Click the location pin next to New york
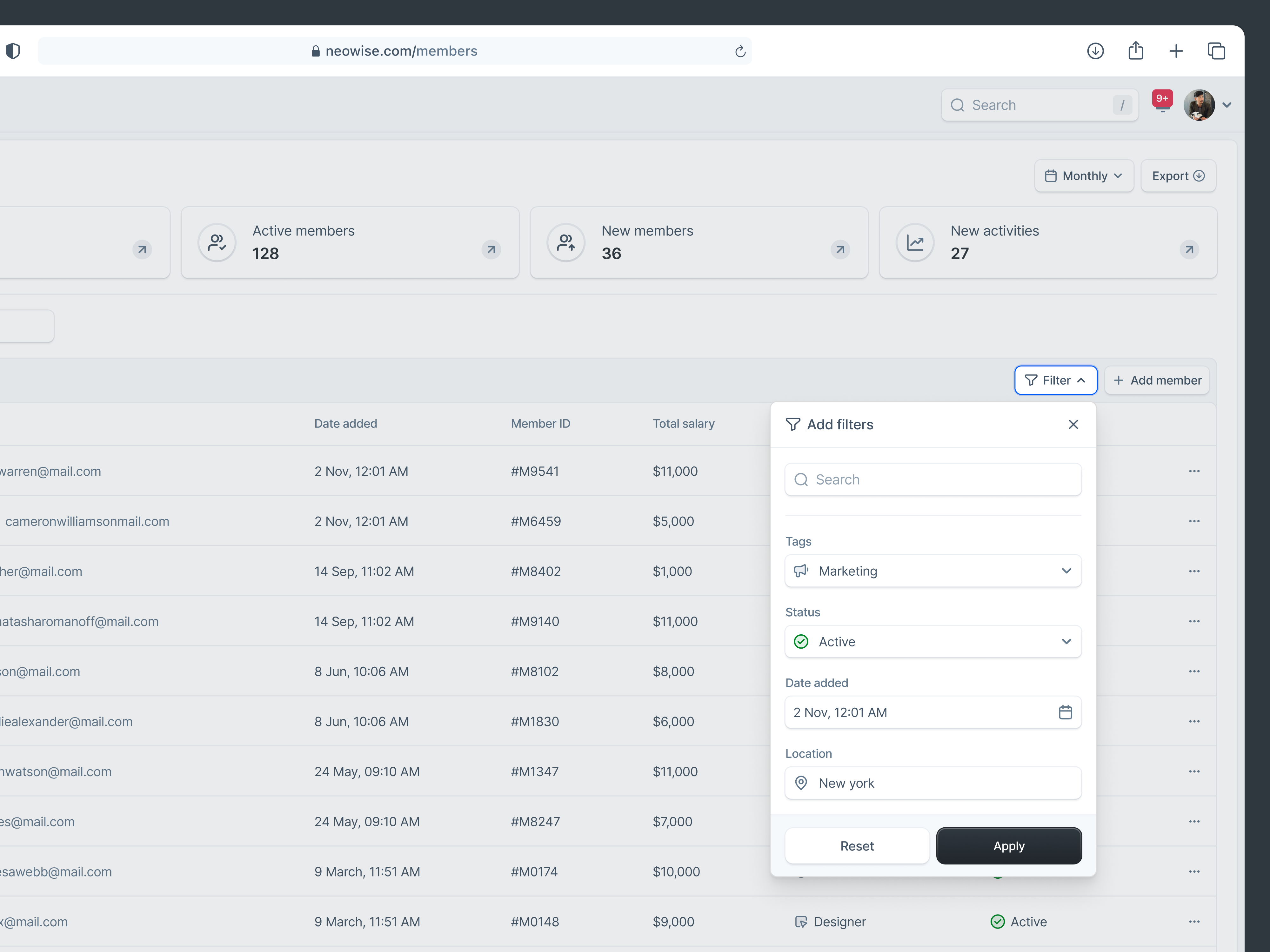Viewport: 1270px width, 952px height. tap(801, 783)
